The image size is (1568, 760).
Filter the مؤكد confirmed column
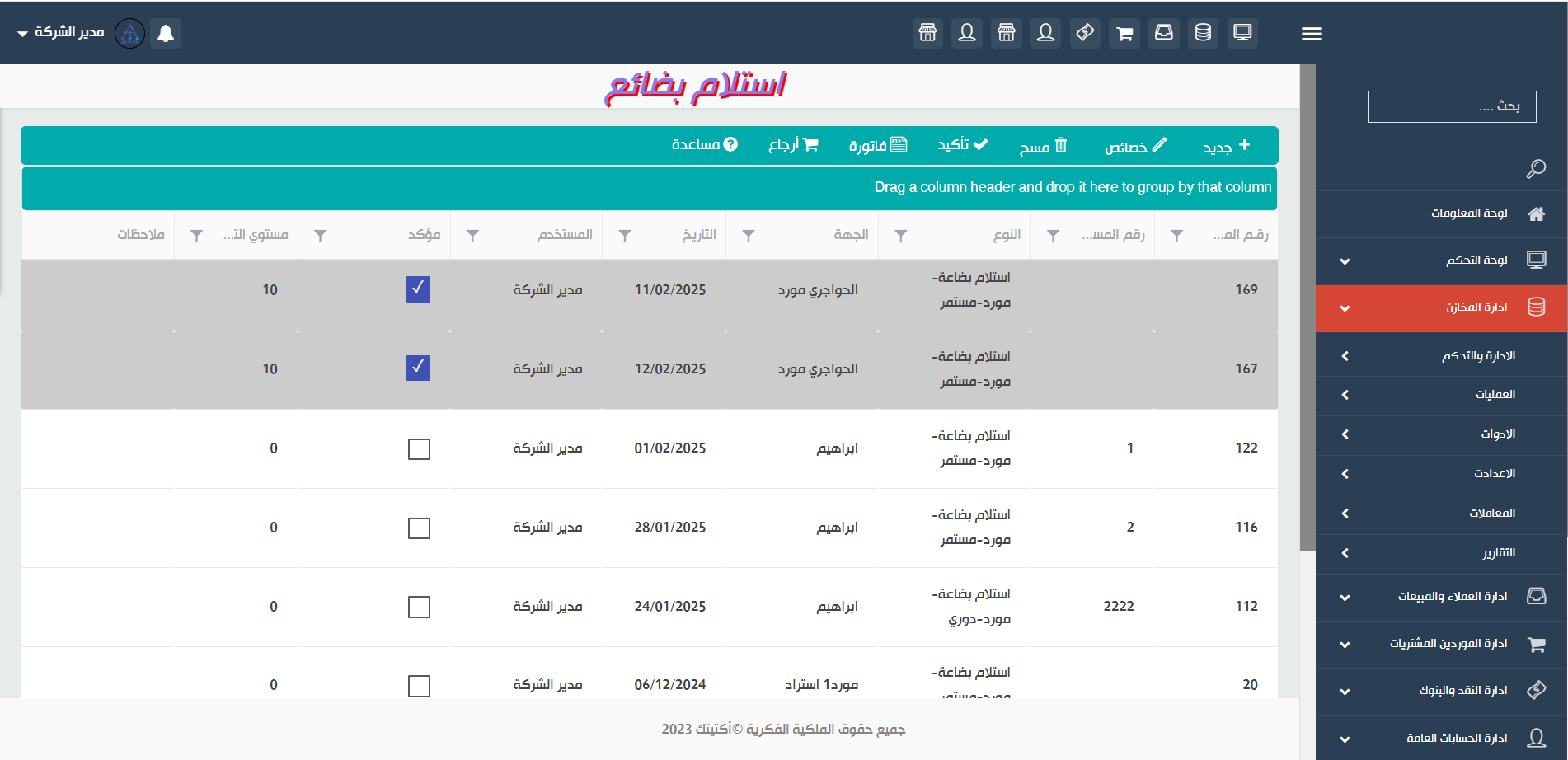coord(320,236)
